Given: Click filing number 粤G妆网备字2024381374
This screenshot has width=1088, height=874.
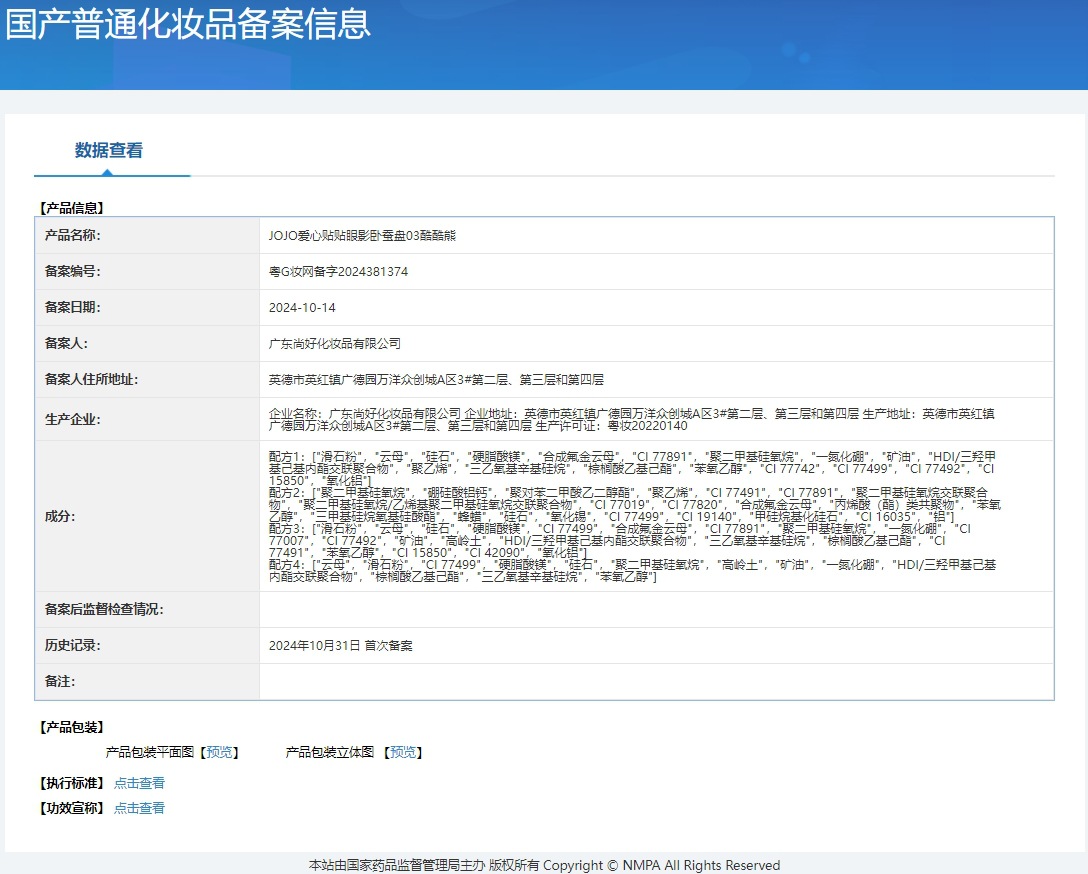Looking at the screenshot, I should tap(338, 272).
